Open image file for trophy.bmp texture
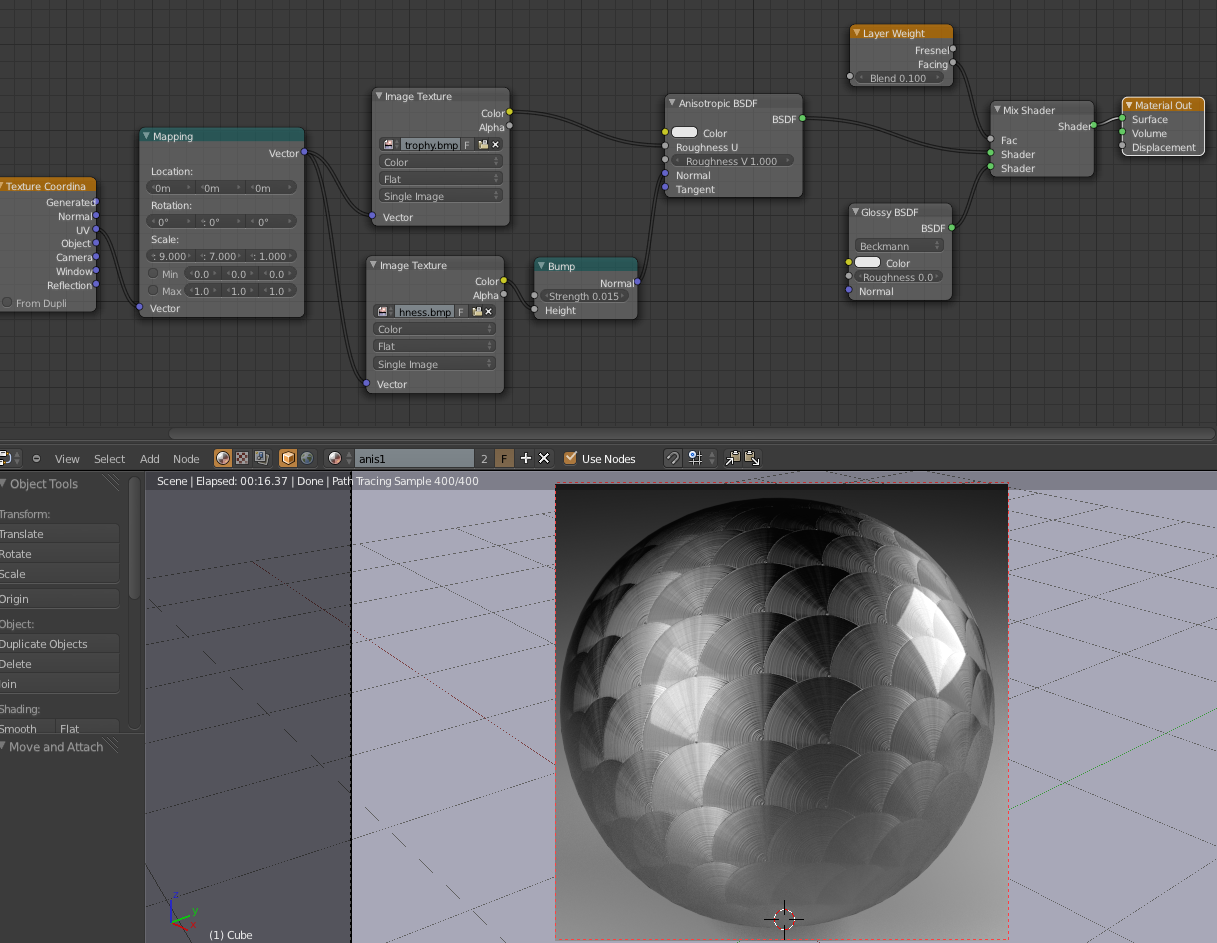Screen dimensions: 1217x943 coord(483,145)
